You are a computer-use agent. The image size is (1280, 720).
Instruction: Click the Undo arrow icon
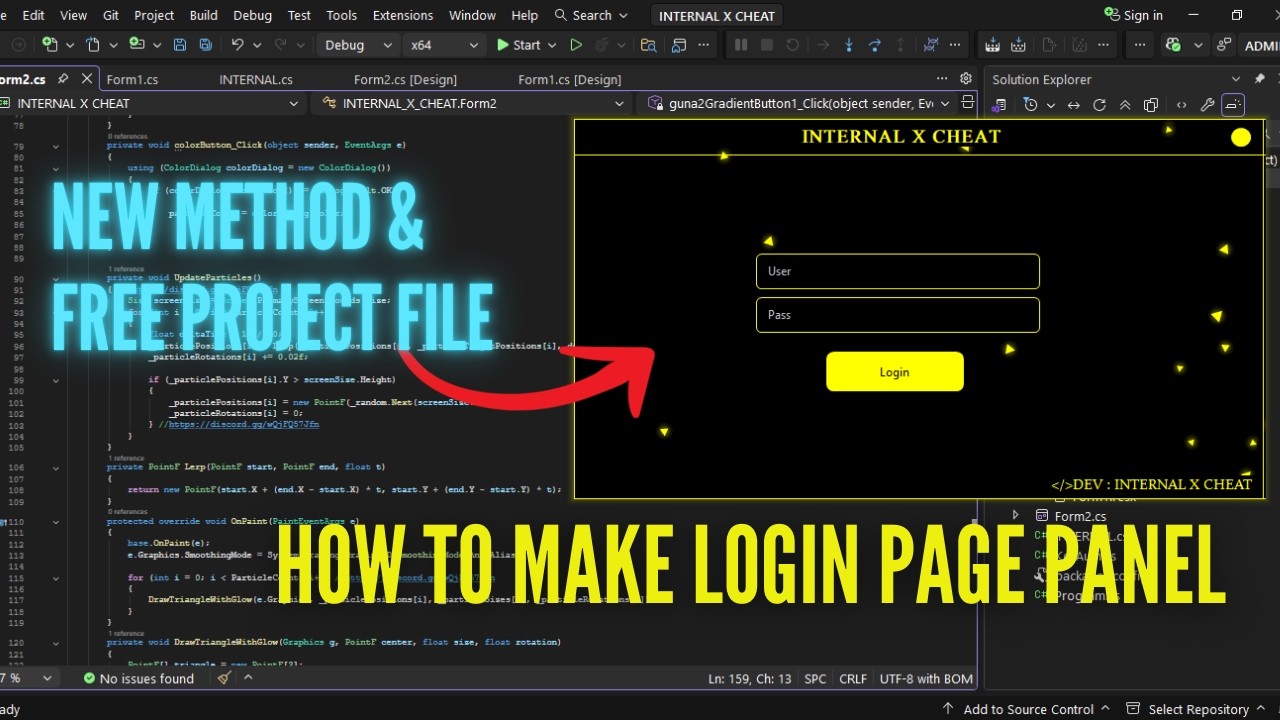coord(237,45)
